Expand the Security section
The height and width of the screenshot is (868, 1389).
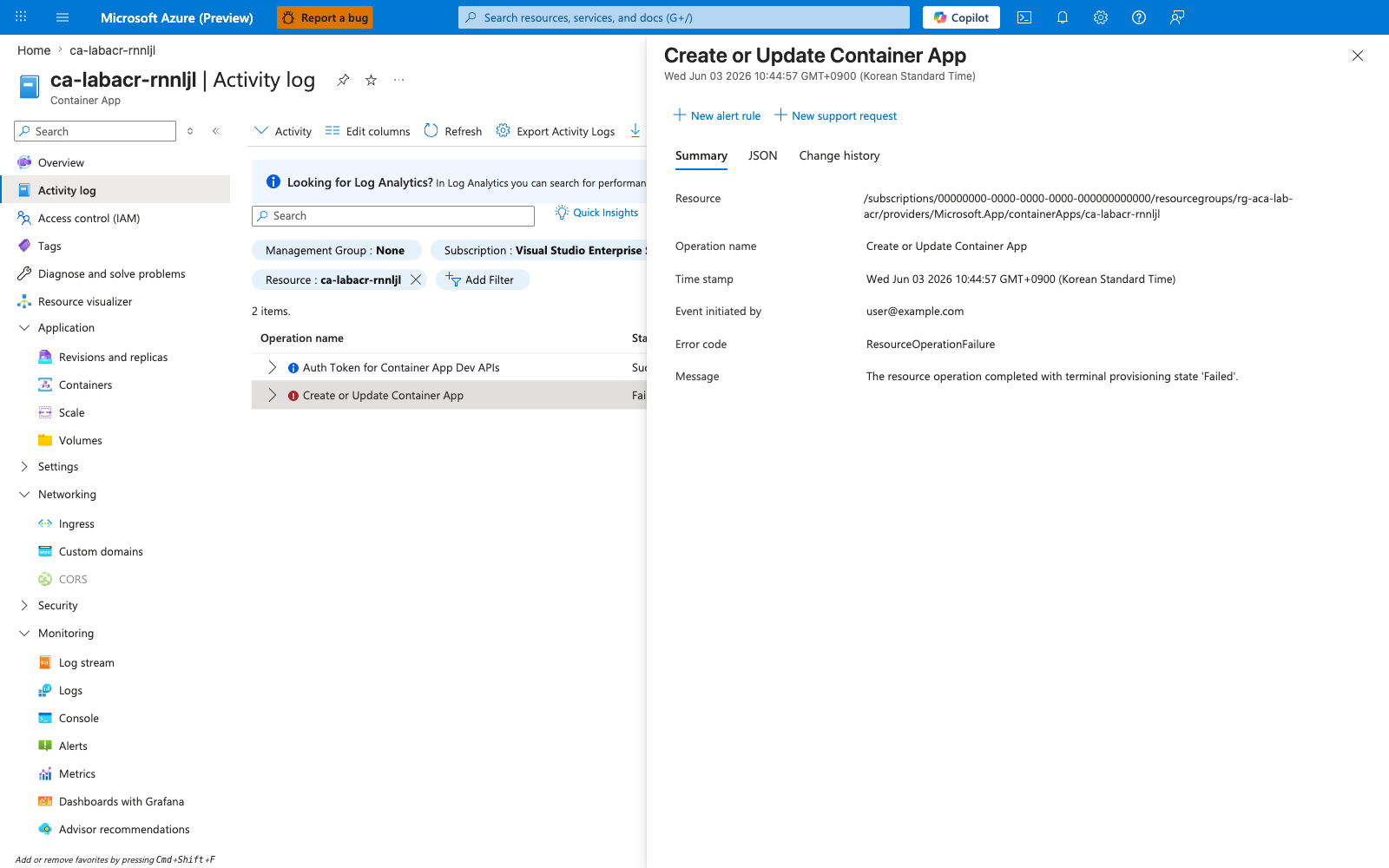click(x=24, y=605)
